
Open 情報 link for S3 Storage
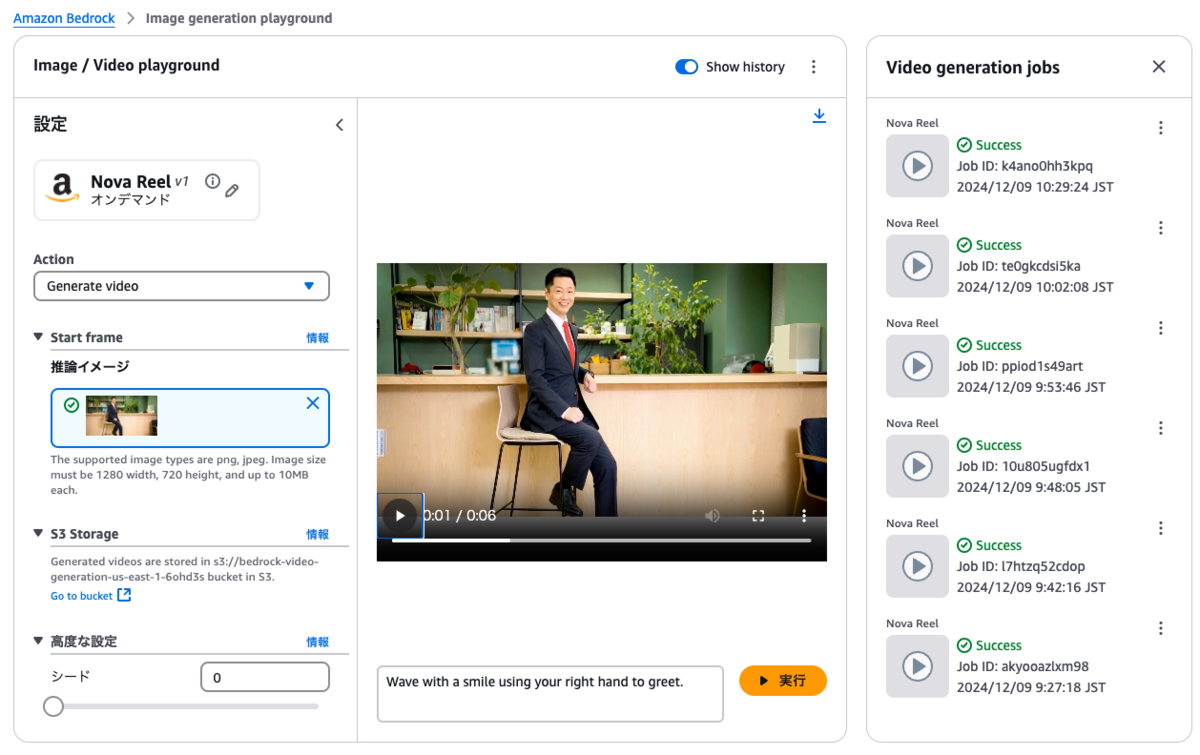pyautogui.click(x=317, y=535)
